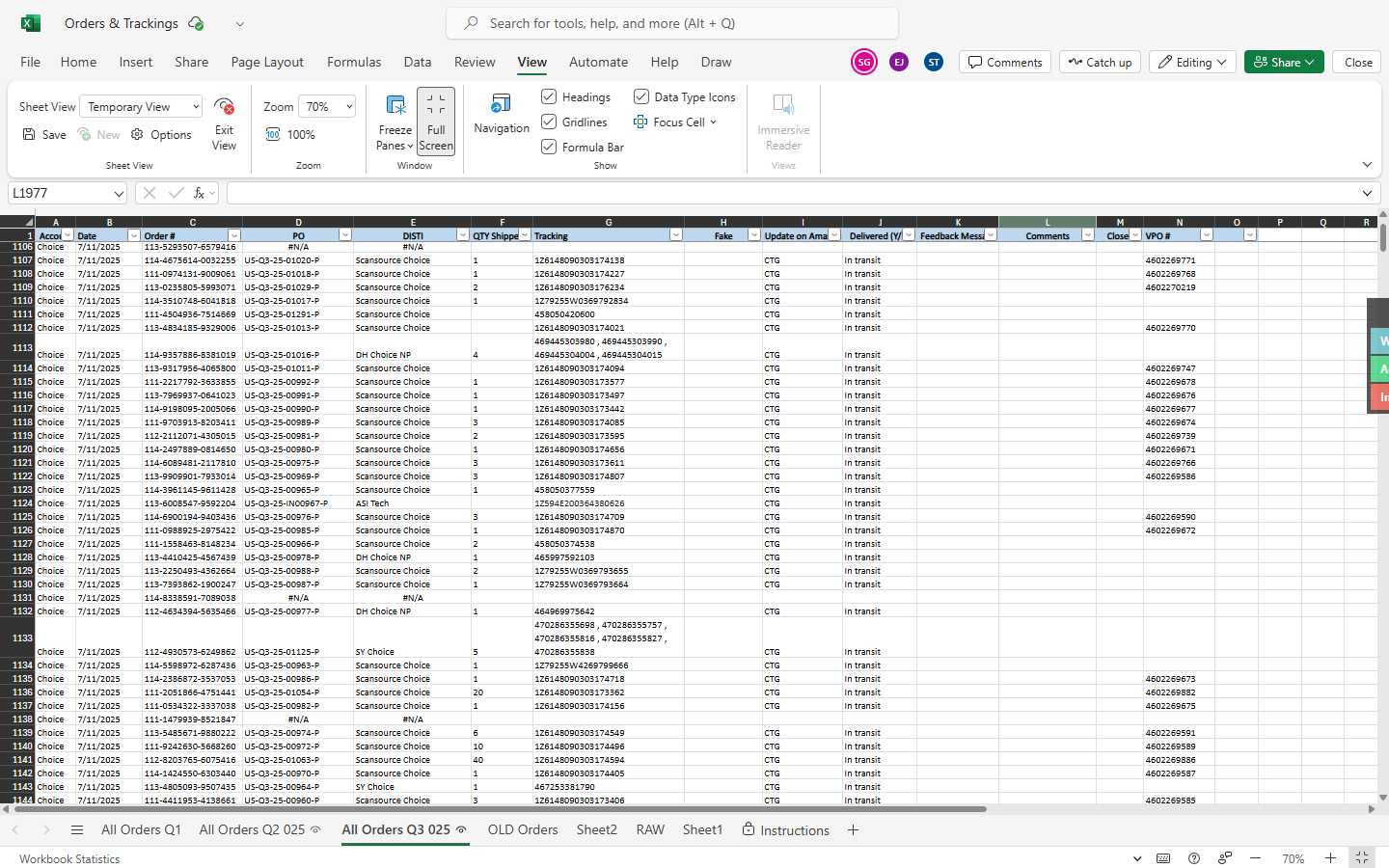Toggle the Headings checkbox
1389x868 pixels.
click(x=549, y=96)
